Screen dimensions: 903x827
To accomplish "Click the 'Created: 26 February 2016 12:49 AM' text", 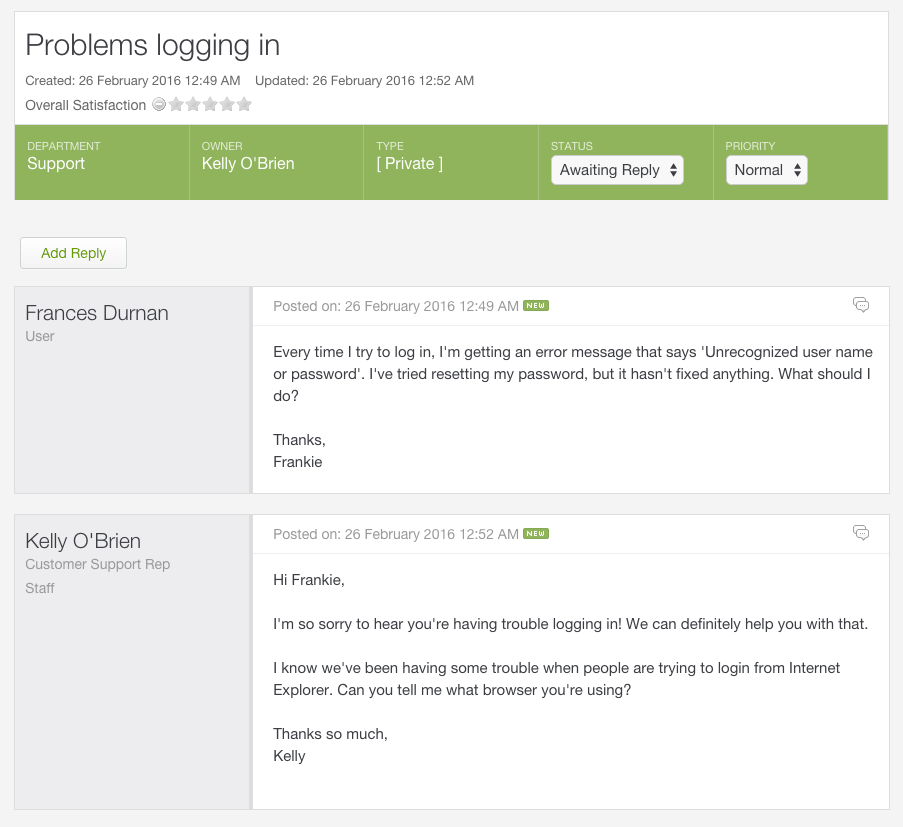I will [132, 81].
